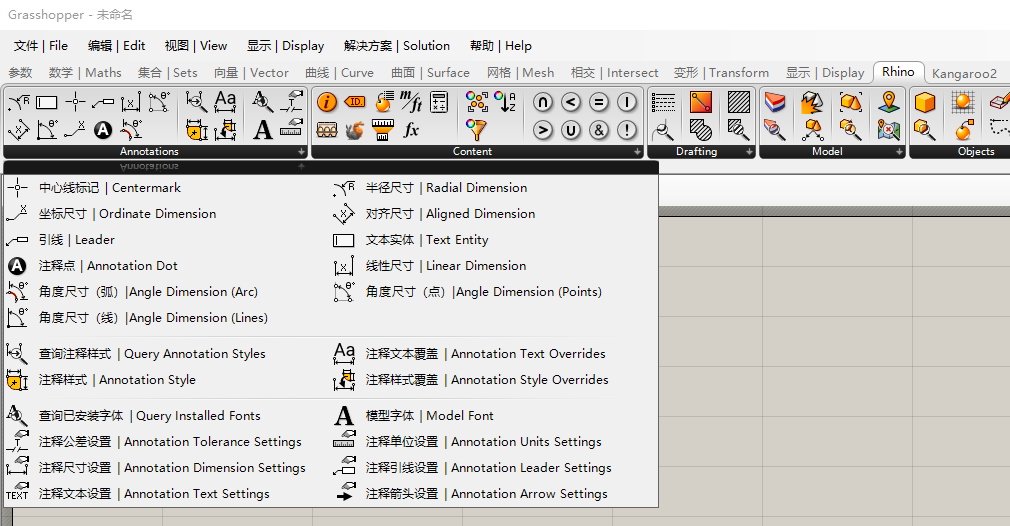Viewport: 1010px width, 526px height.
Task: Click the orange cube icon in Objects panel
Action: (925, 102)
